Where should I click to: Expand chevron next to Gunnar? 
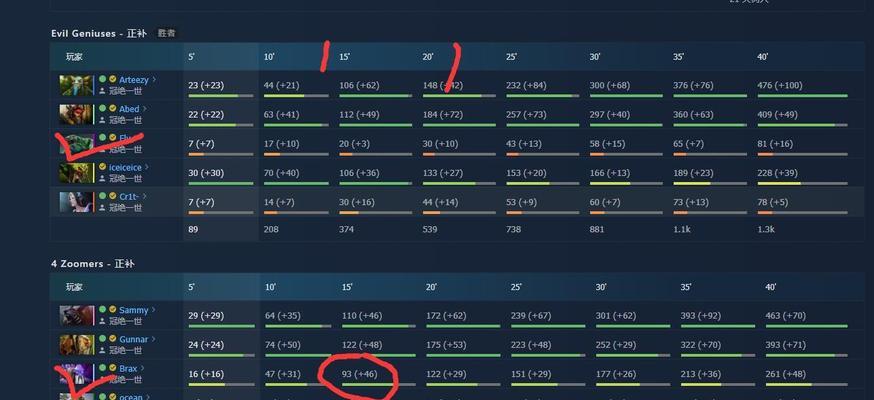(154, 339)
